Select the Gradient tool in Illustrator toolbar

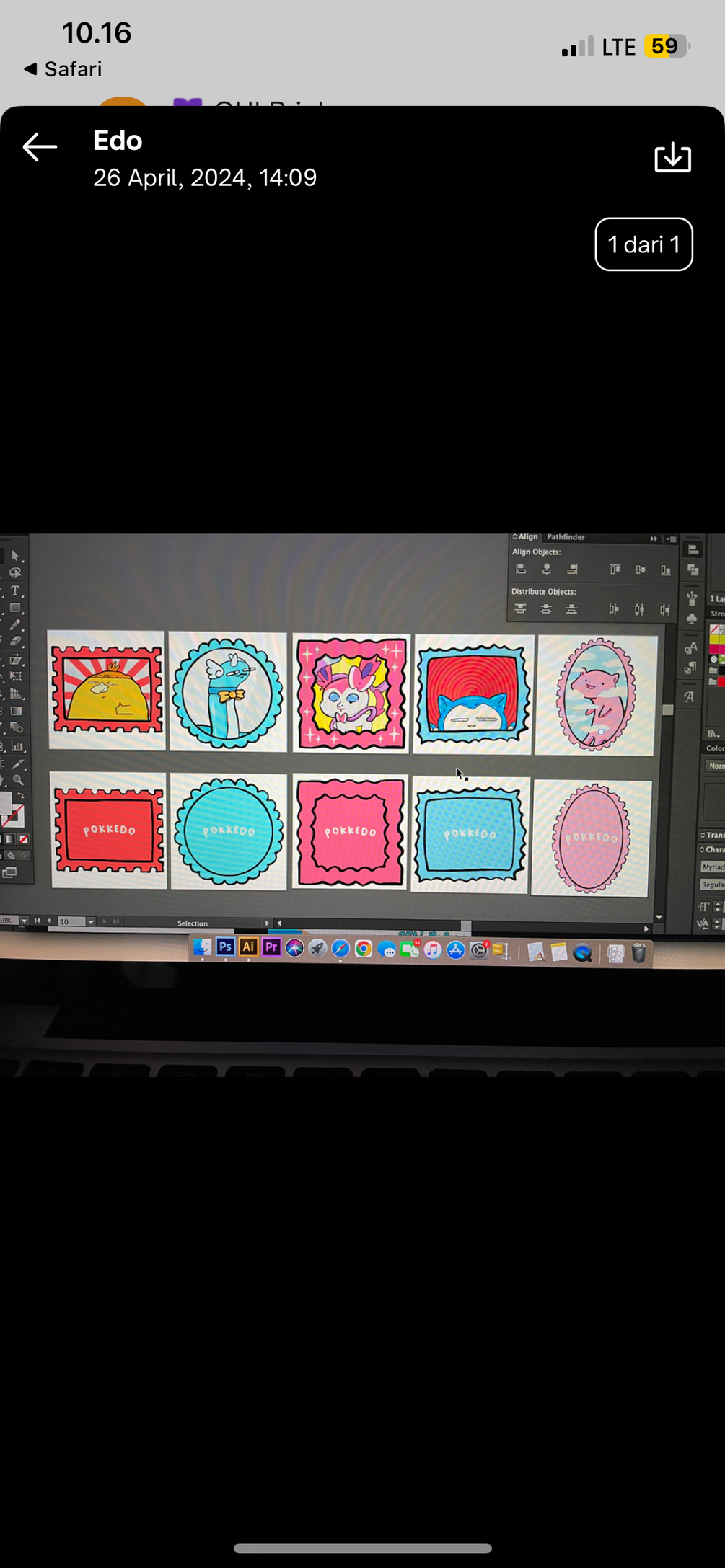pos(16,711)
